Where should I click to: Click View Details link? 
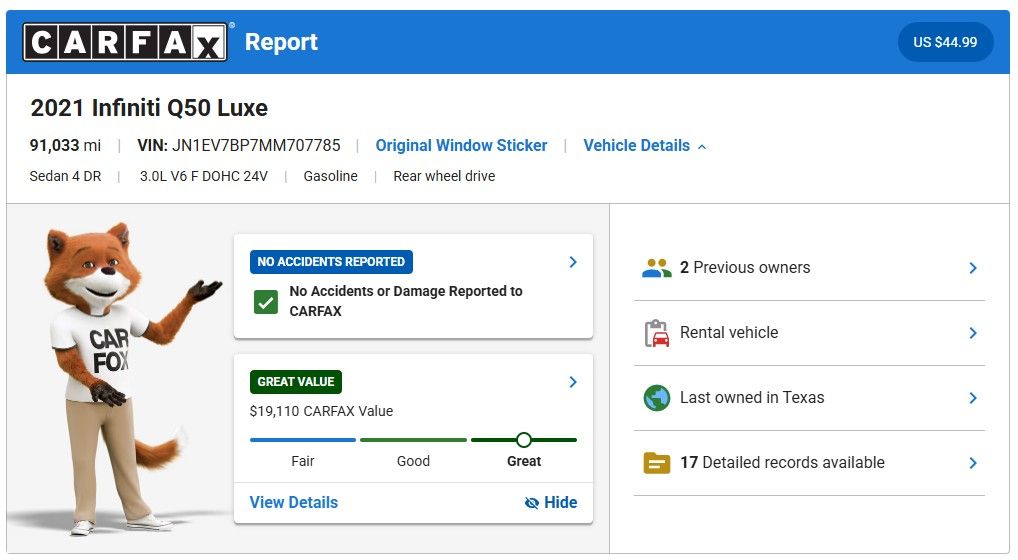click(293, 503)
